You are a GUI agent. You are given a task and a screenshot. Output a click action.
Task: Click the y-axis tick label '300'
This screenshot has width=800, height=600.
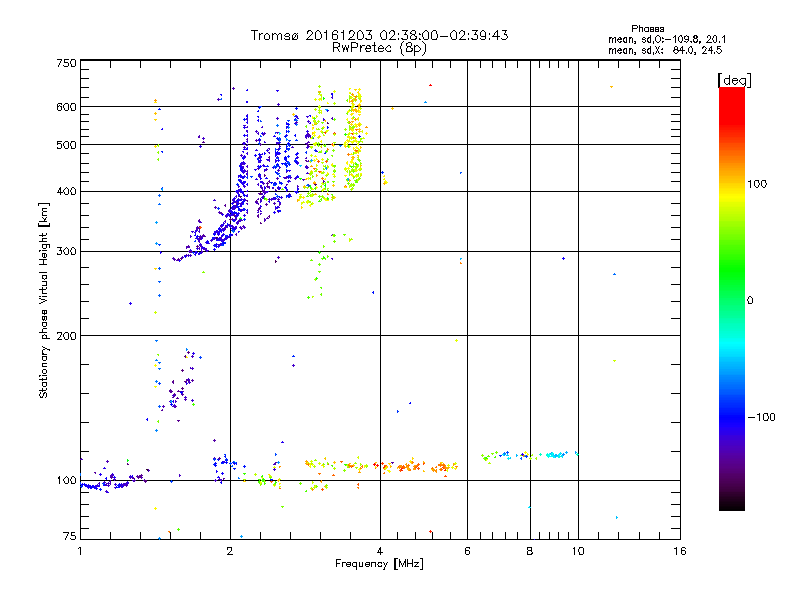(x=66, y=252)
